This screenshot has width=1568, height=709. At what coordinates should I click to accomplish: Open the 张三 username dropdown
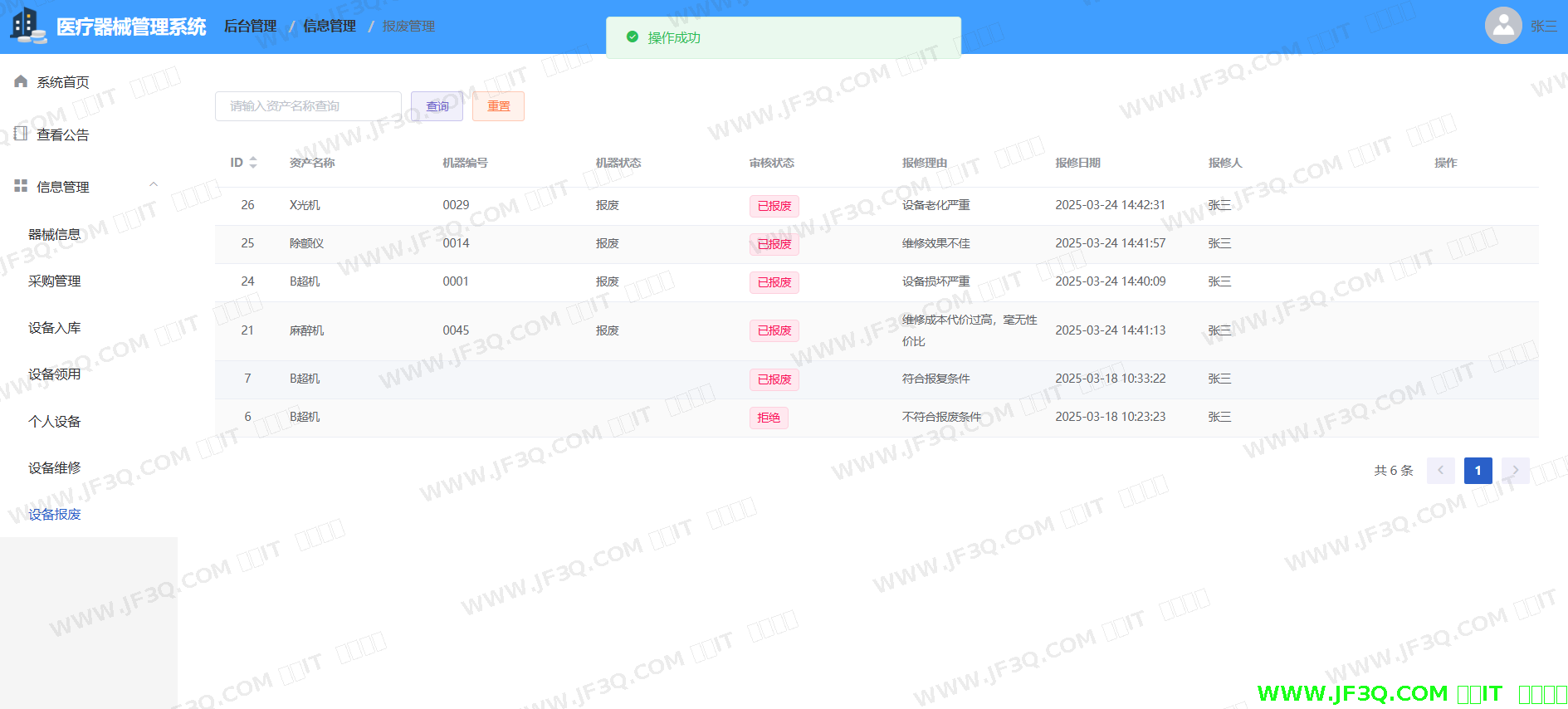pyautogui.click(x=1543, y=27)
